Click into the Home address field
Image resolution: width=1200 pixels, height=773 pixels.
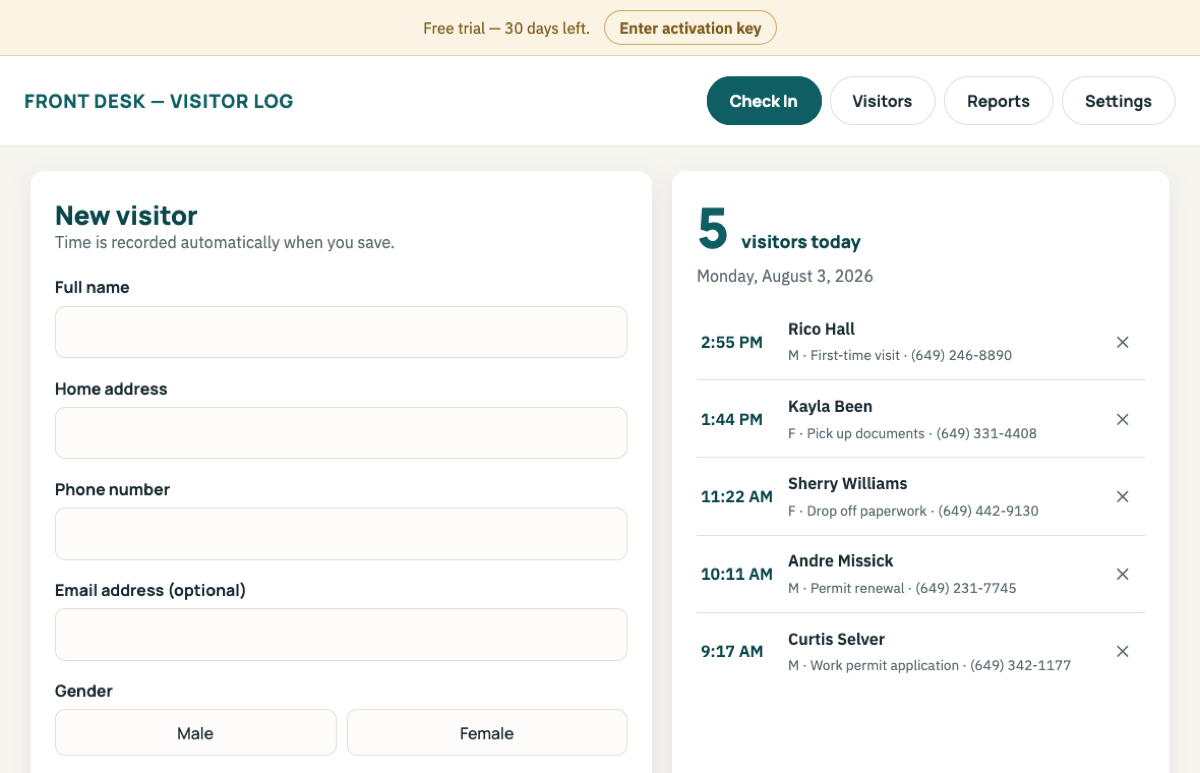(x=341, y=433)
